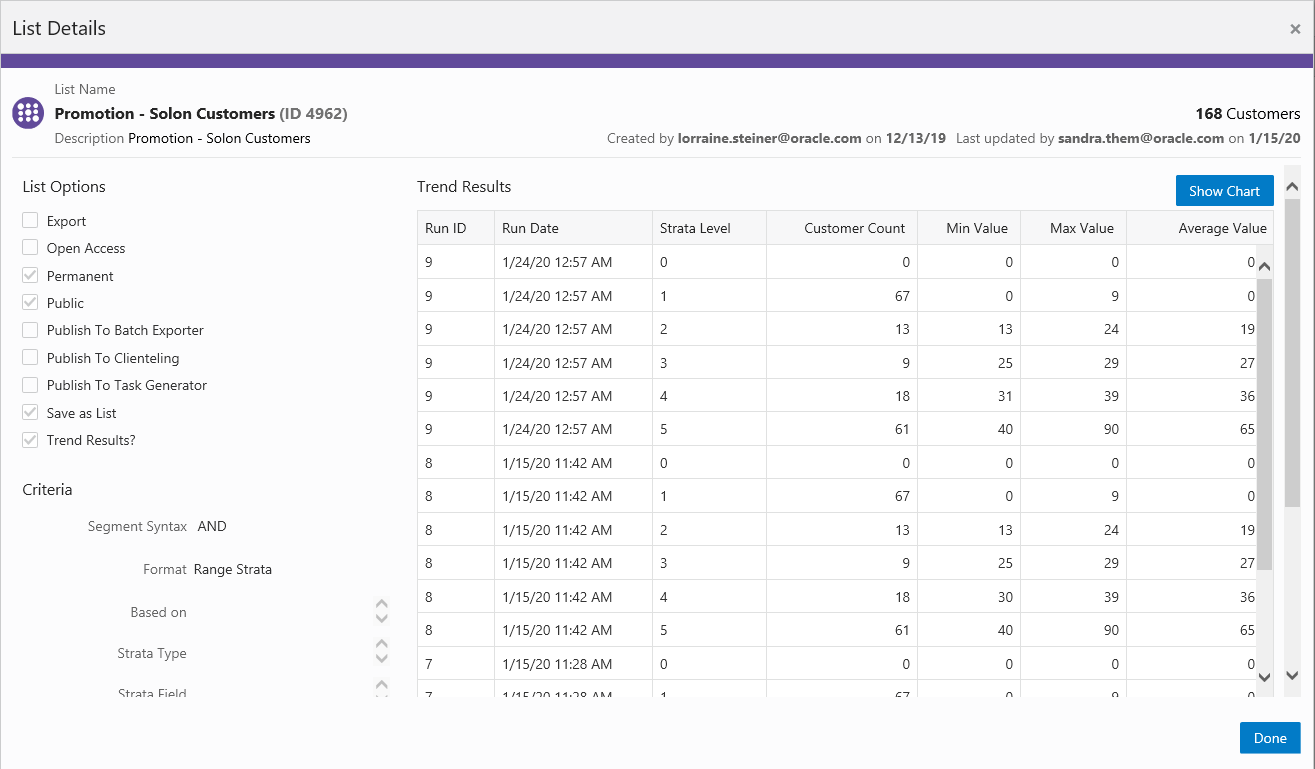Click average value 27 in Run 8 strata 3
This screenshot has height=769, width=1315.
[x=1247, y=563]
